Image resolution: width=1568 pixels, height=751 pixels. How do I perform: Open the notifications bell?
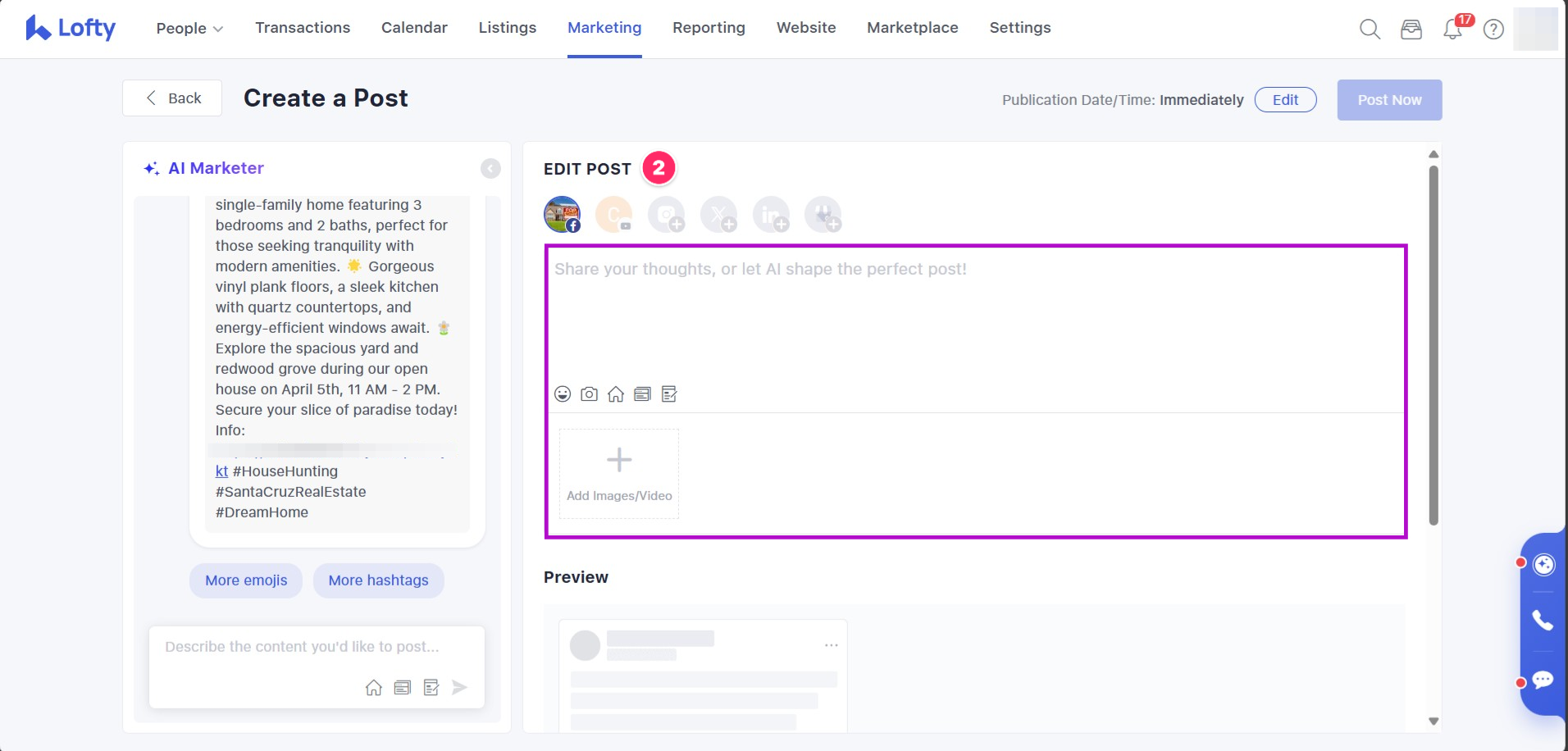pos(1452,30)
